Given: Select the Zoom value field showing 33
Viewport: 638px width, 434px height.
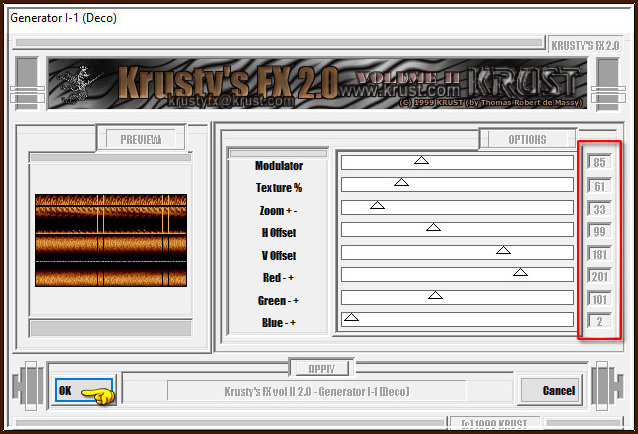Looking at the screenshot, I should (x=599, y=209).
